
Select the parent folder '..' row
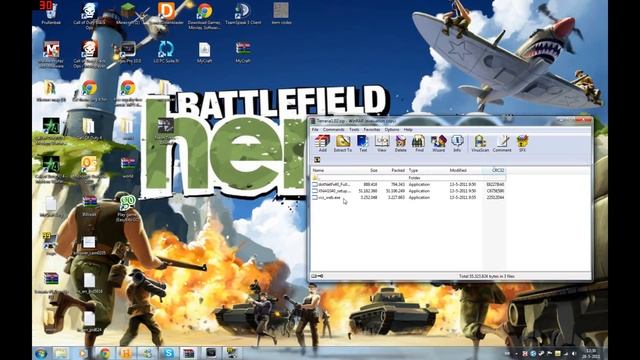(408, 178)
